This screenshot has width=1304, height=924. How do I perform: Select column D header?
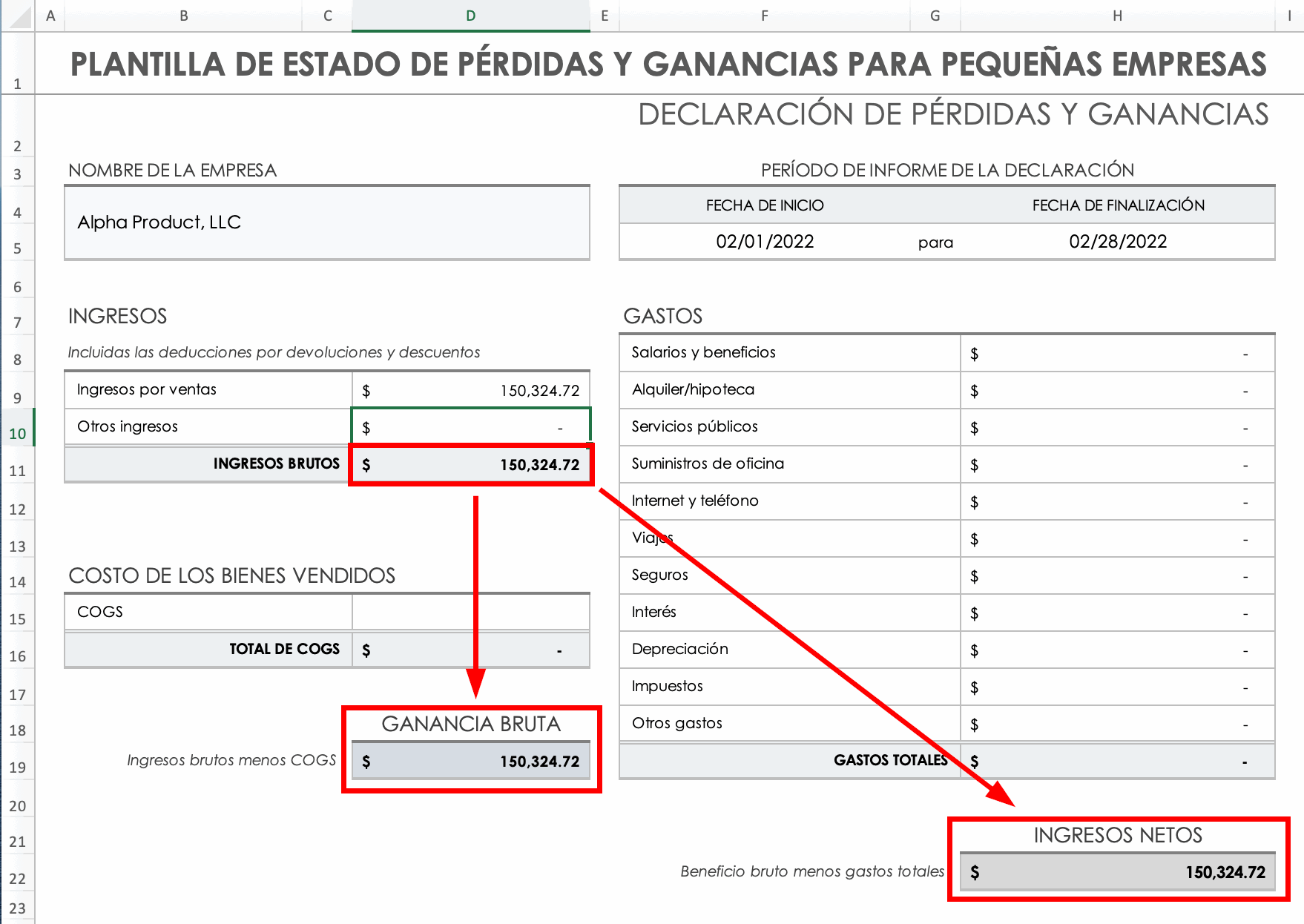tap(470, 16)
